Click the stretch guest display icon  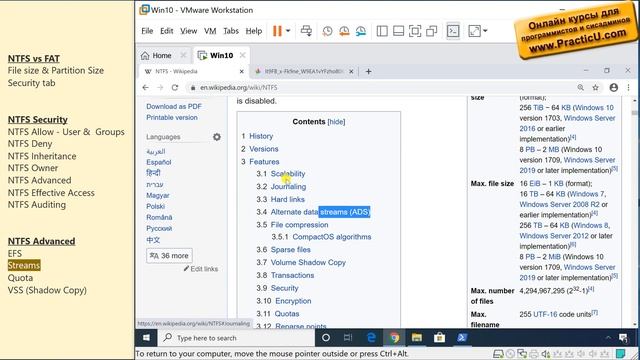pyautogui.click(x=474, y=31)
